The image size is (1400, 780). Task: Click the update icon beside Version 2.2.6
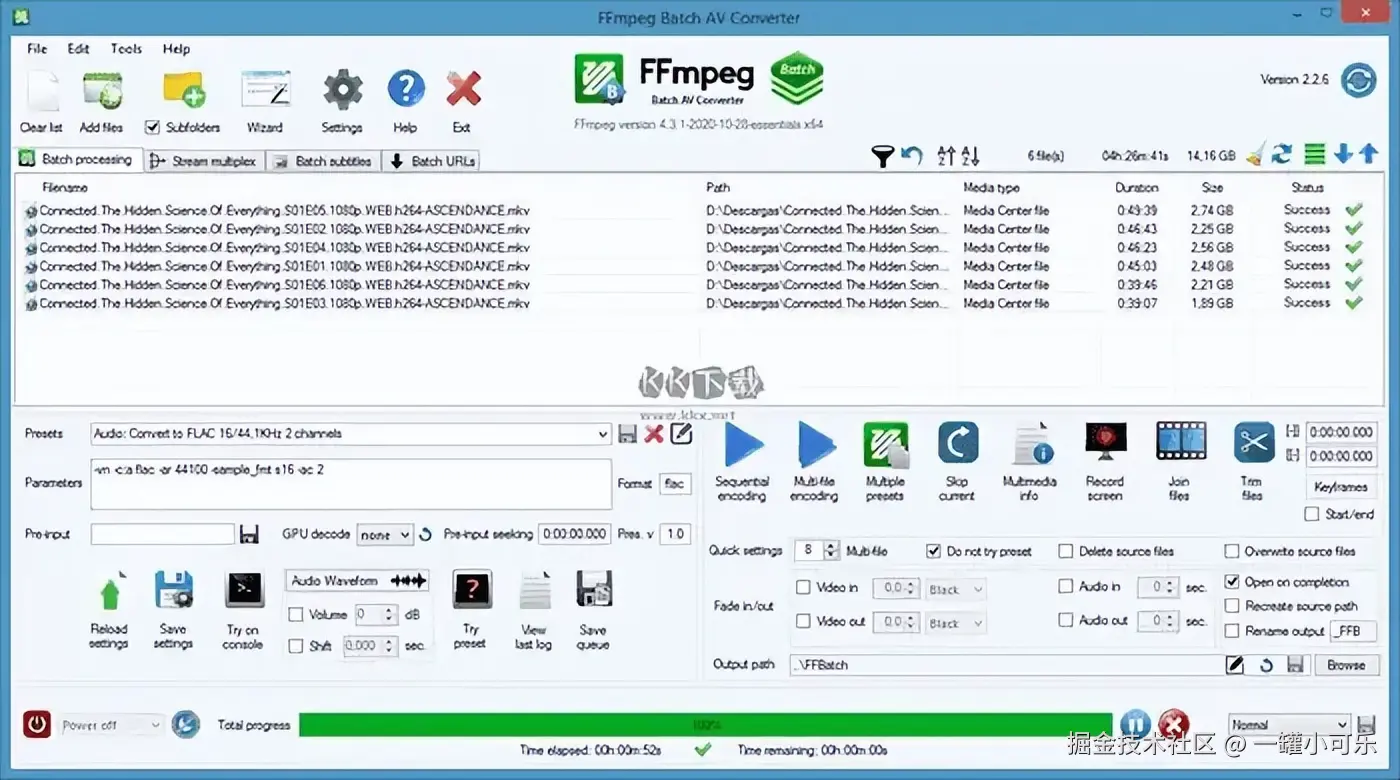coord(1358,80)
